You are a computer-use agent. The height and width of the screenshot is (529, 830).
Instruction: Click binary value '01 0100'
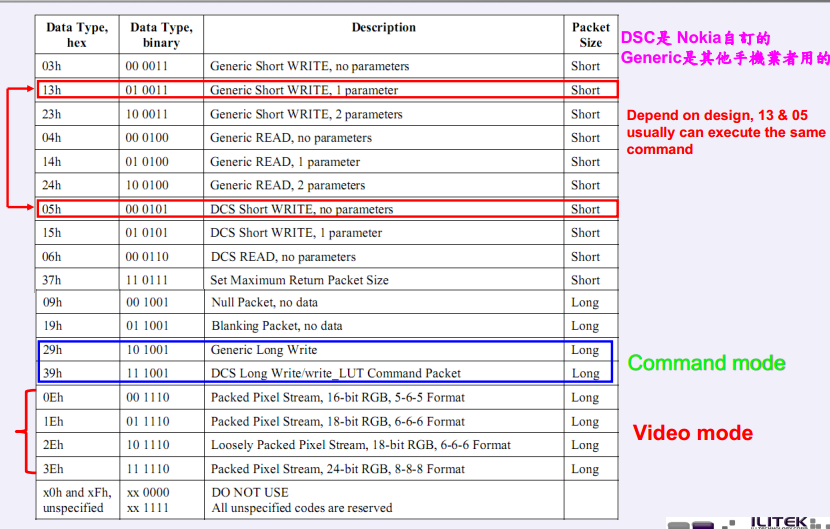147,162
